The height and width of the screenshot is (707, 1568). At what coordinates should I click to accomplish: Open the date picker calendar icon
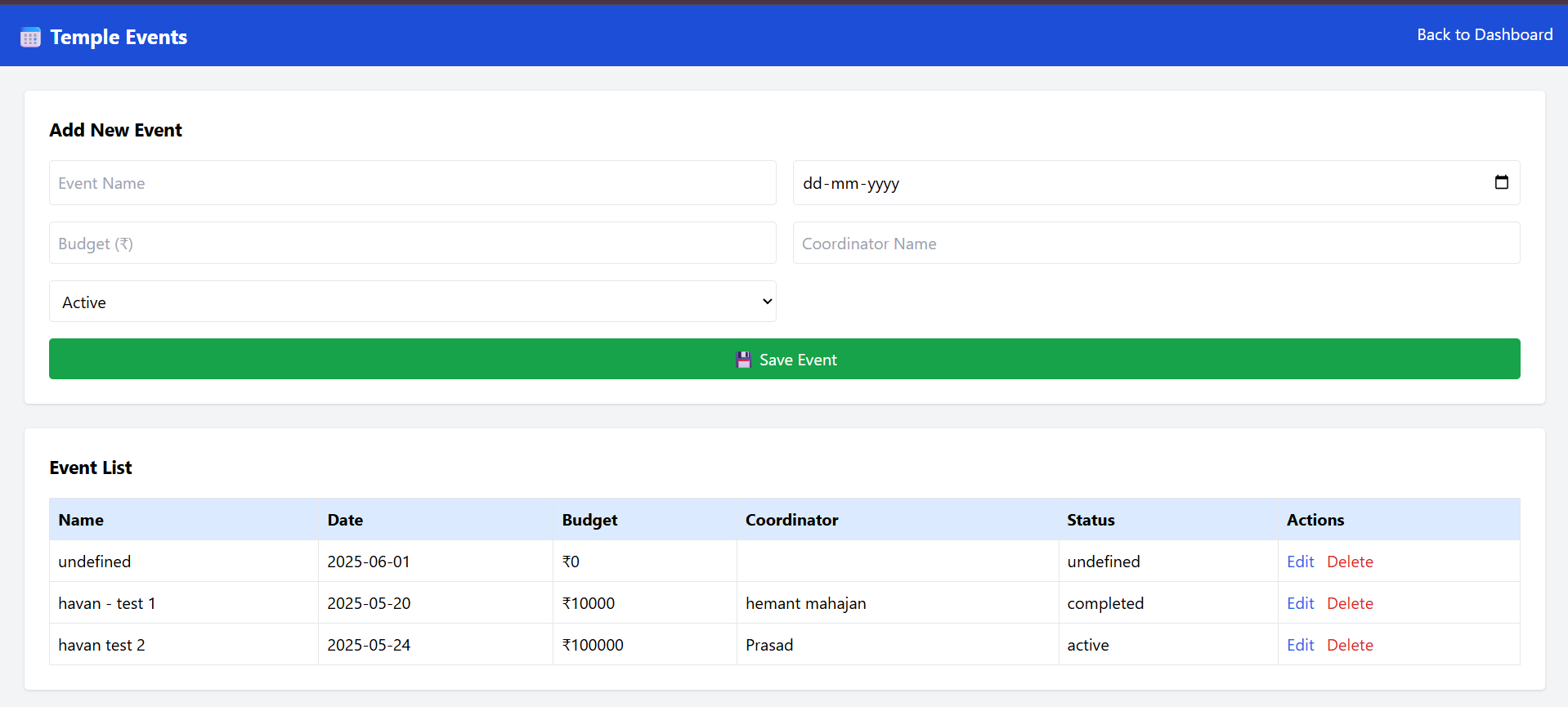1501,182
